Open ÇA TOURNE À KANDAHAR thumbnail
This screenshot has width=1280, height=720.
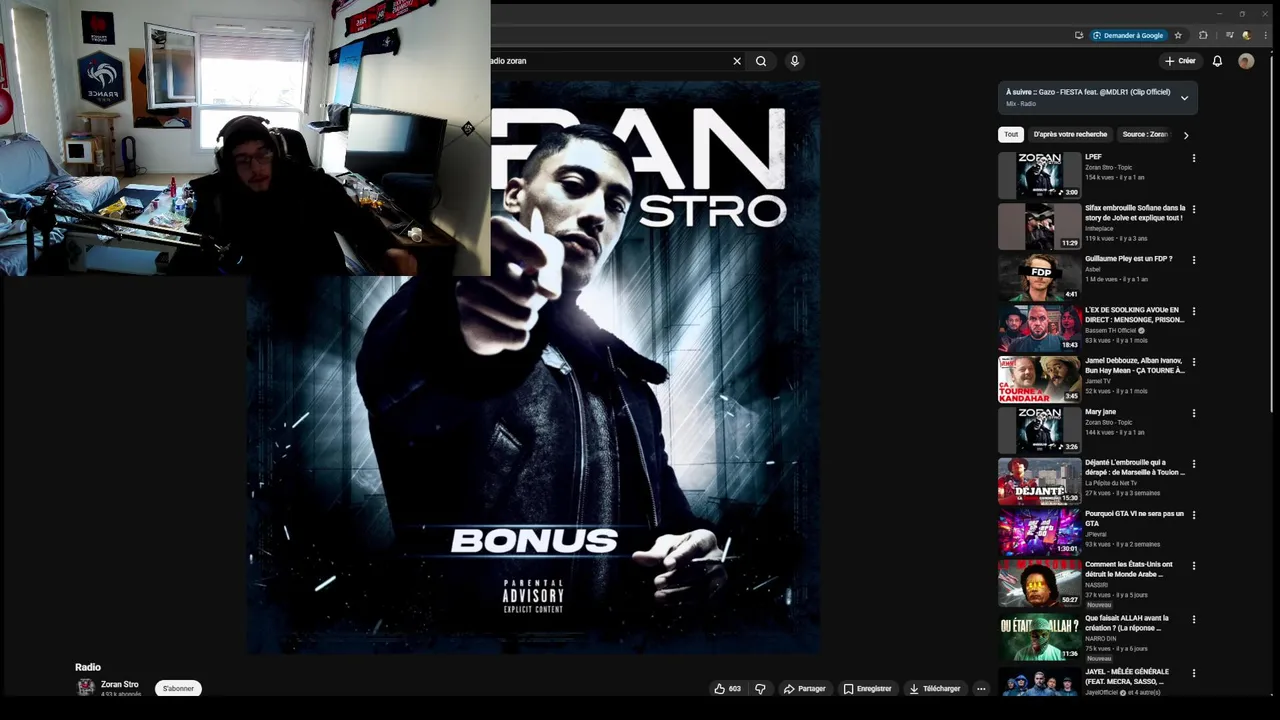tap(1039, 379)
